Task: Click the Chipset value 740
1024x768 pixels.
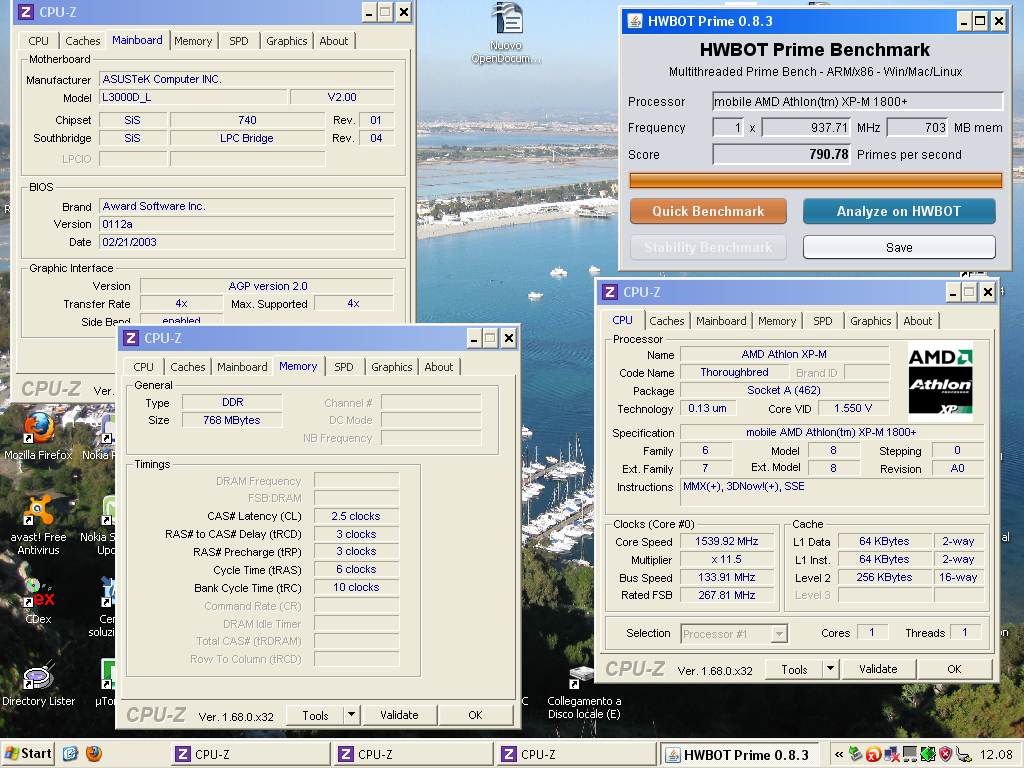Action: 247,120
